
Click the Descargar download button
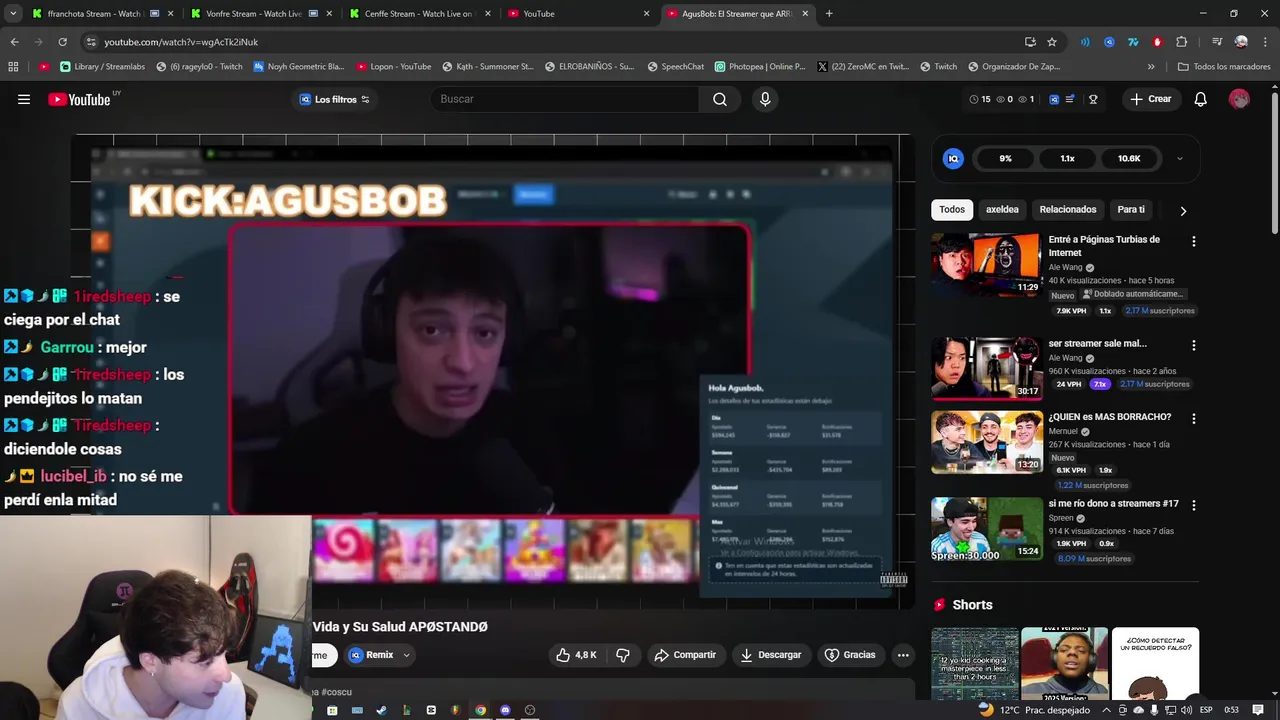click(x=770, y=655)
